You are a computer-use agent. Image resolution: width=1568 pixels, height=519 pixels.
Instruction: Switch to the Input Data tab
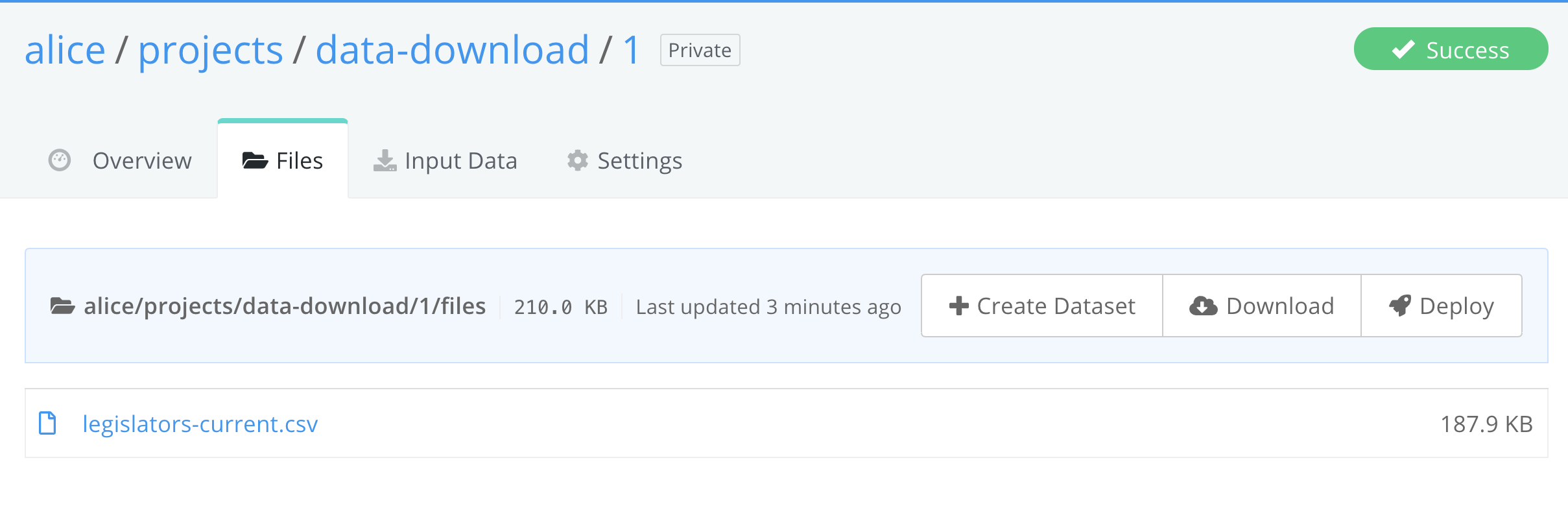point(460,160)
